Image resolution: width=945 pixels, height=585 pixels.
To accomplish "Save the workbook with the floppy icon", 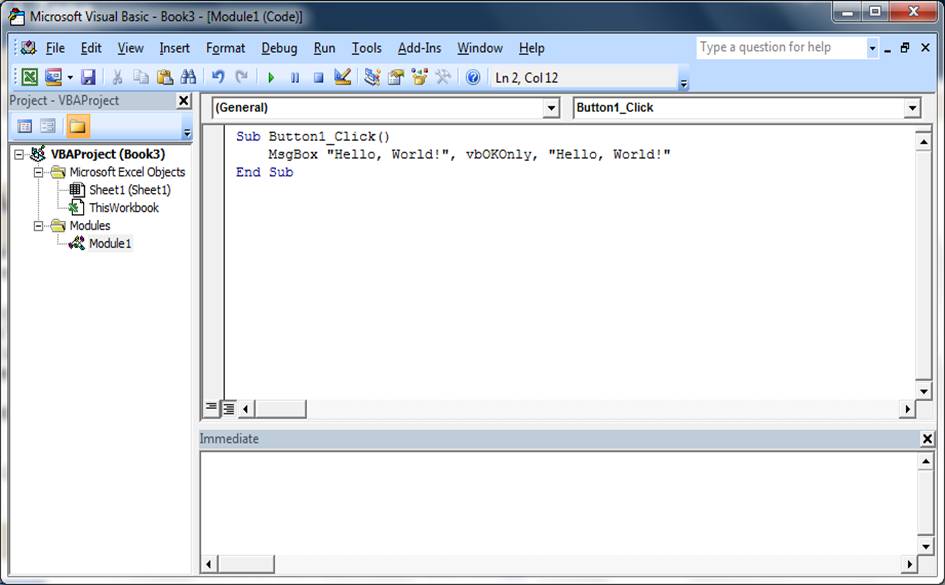I will click(88, 77).
